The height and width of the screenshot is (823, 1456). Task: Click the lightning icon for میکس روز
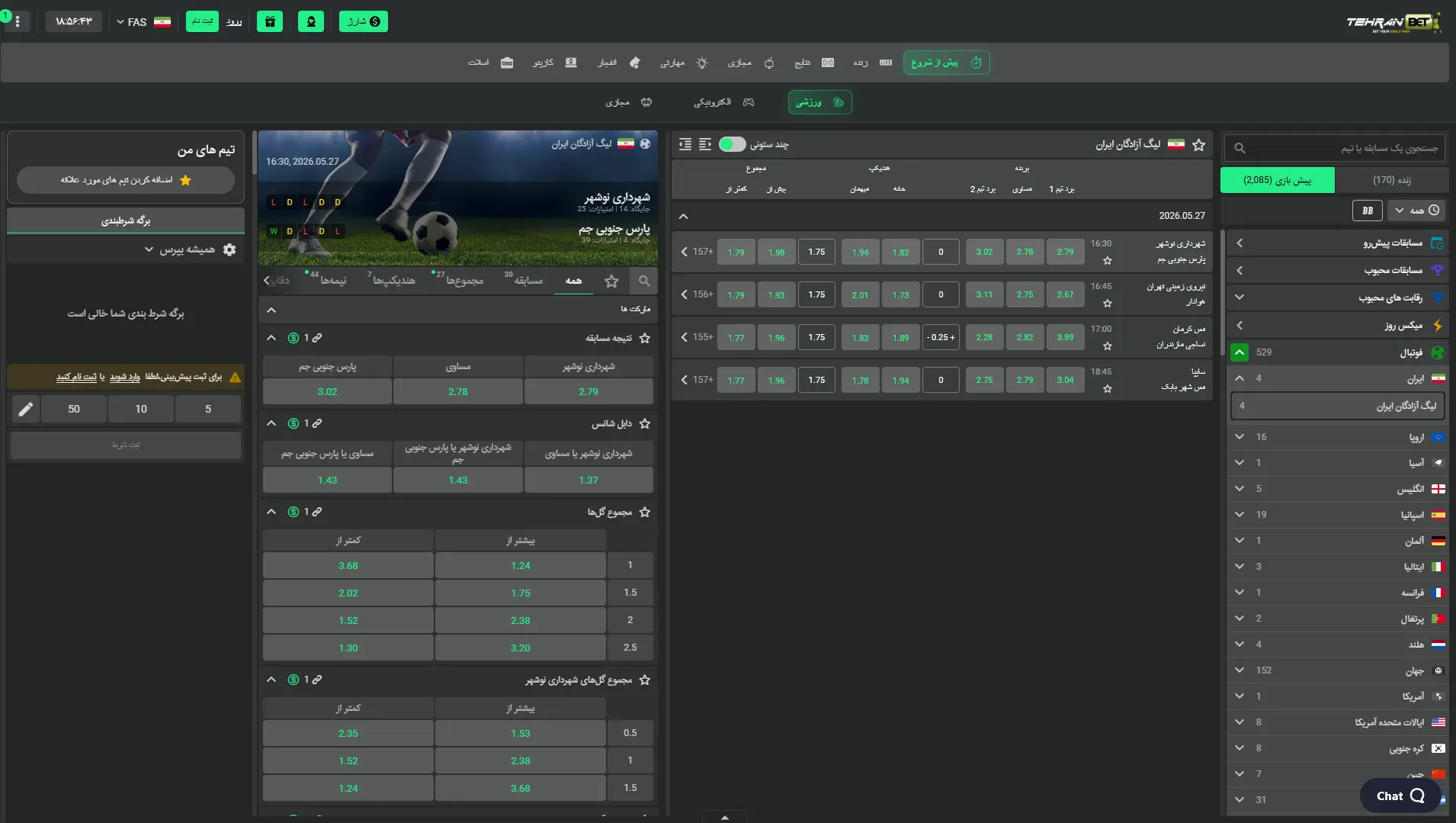[1438, 326]
